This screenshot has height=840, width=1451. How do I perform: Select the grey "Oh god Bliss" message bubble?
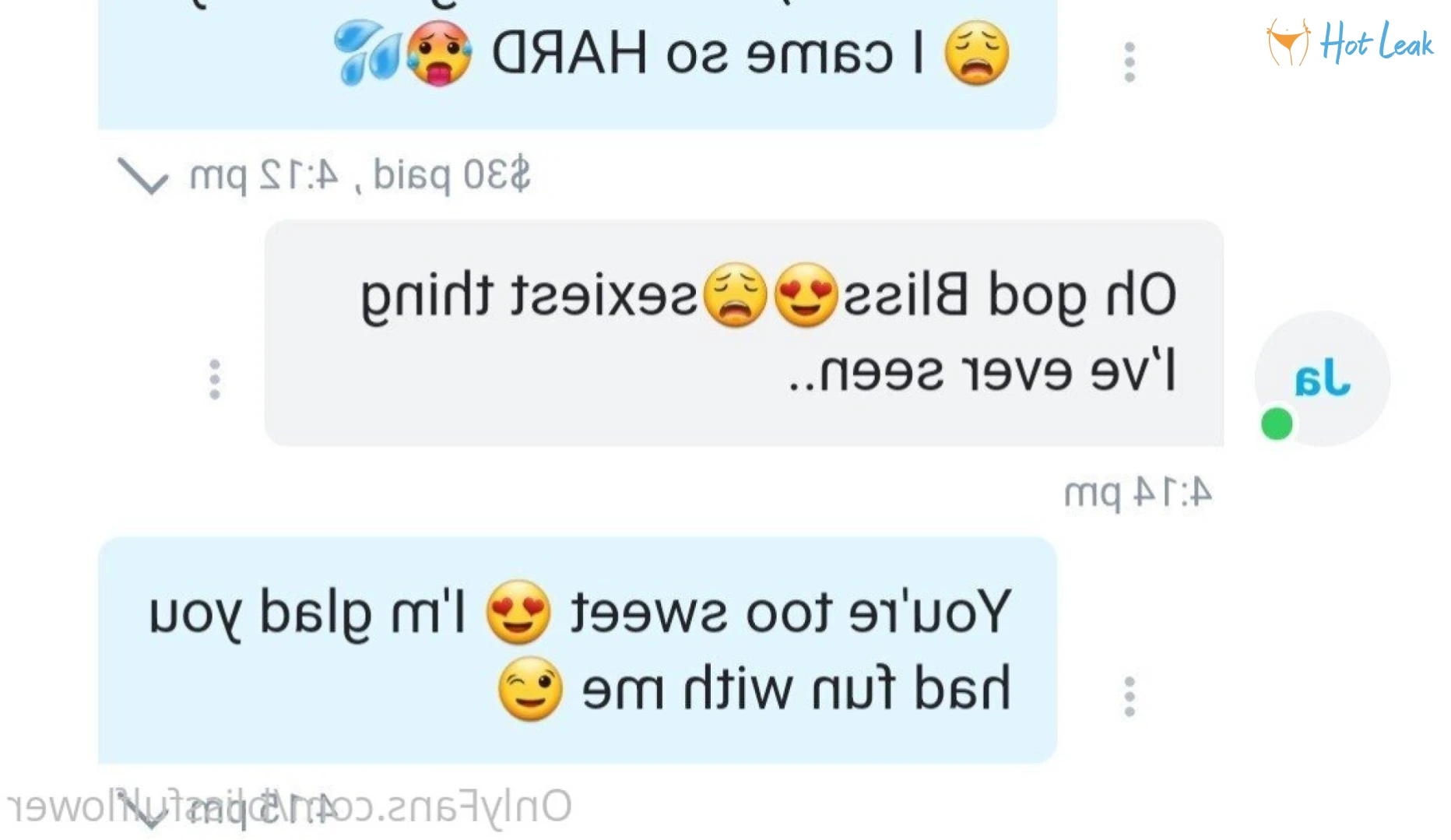point(744,333)
